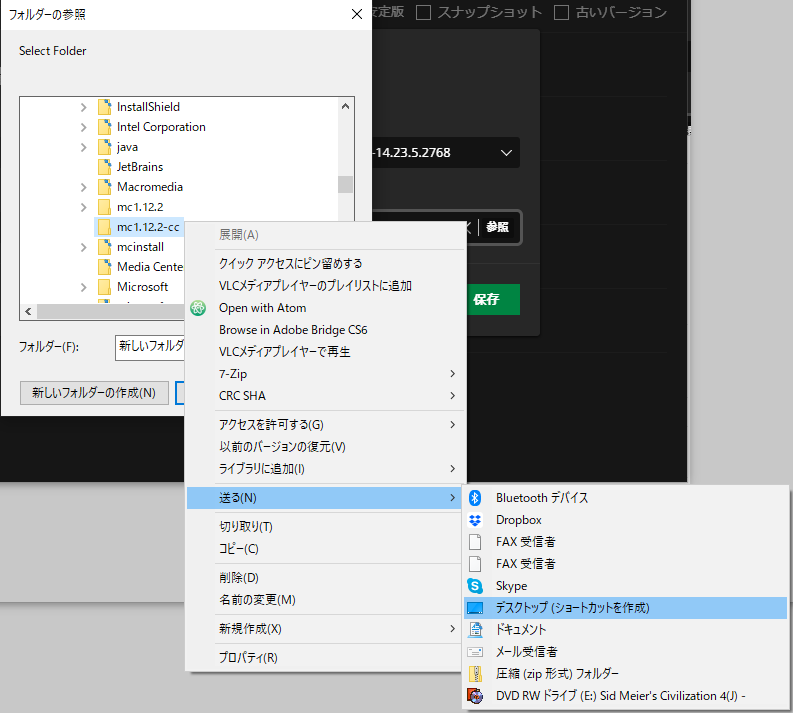Screen dimensions: 793x713
Task: Click the first FAX 受信者 icon
Action: (475, 542)
